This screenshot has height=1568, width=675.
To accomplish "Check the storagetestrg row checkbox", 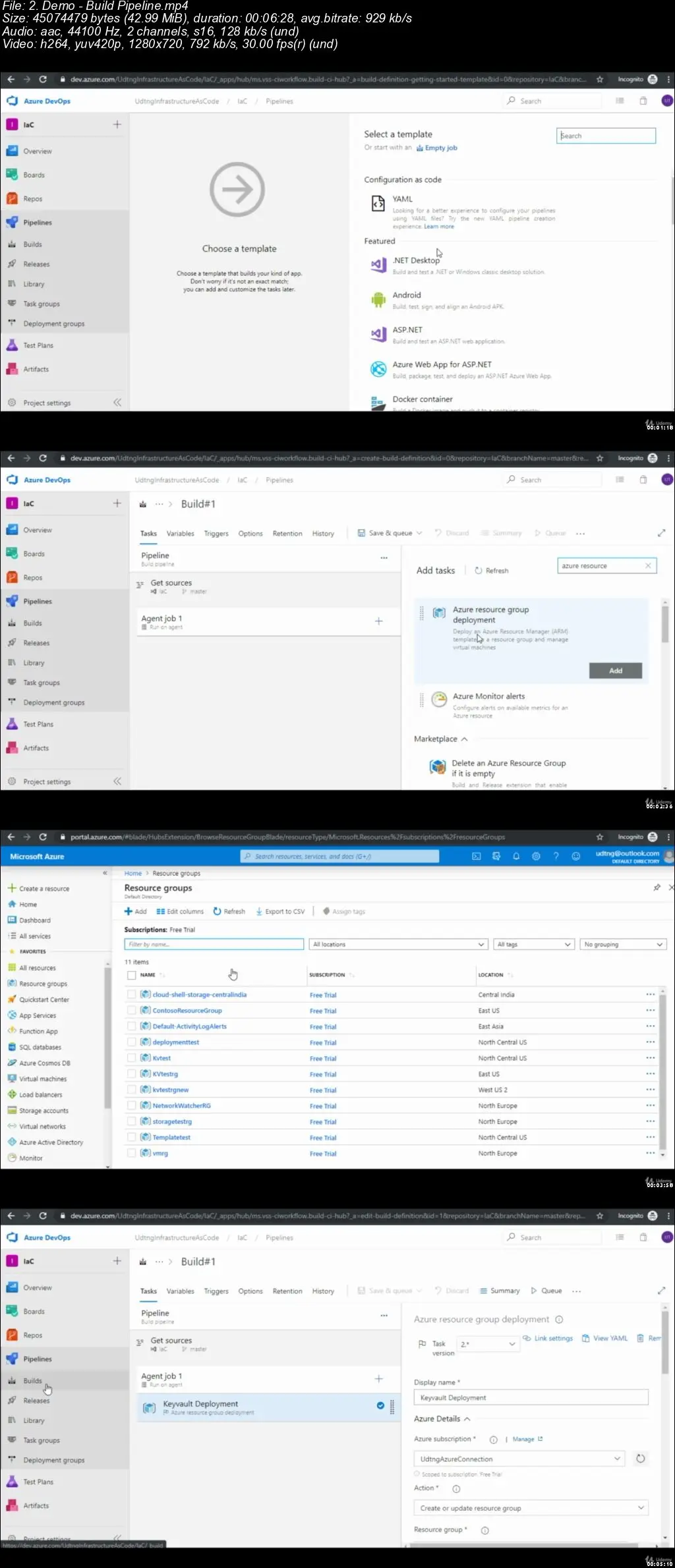I will (131, 1121).
